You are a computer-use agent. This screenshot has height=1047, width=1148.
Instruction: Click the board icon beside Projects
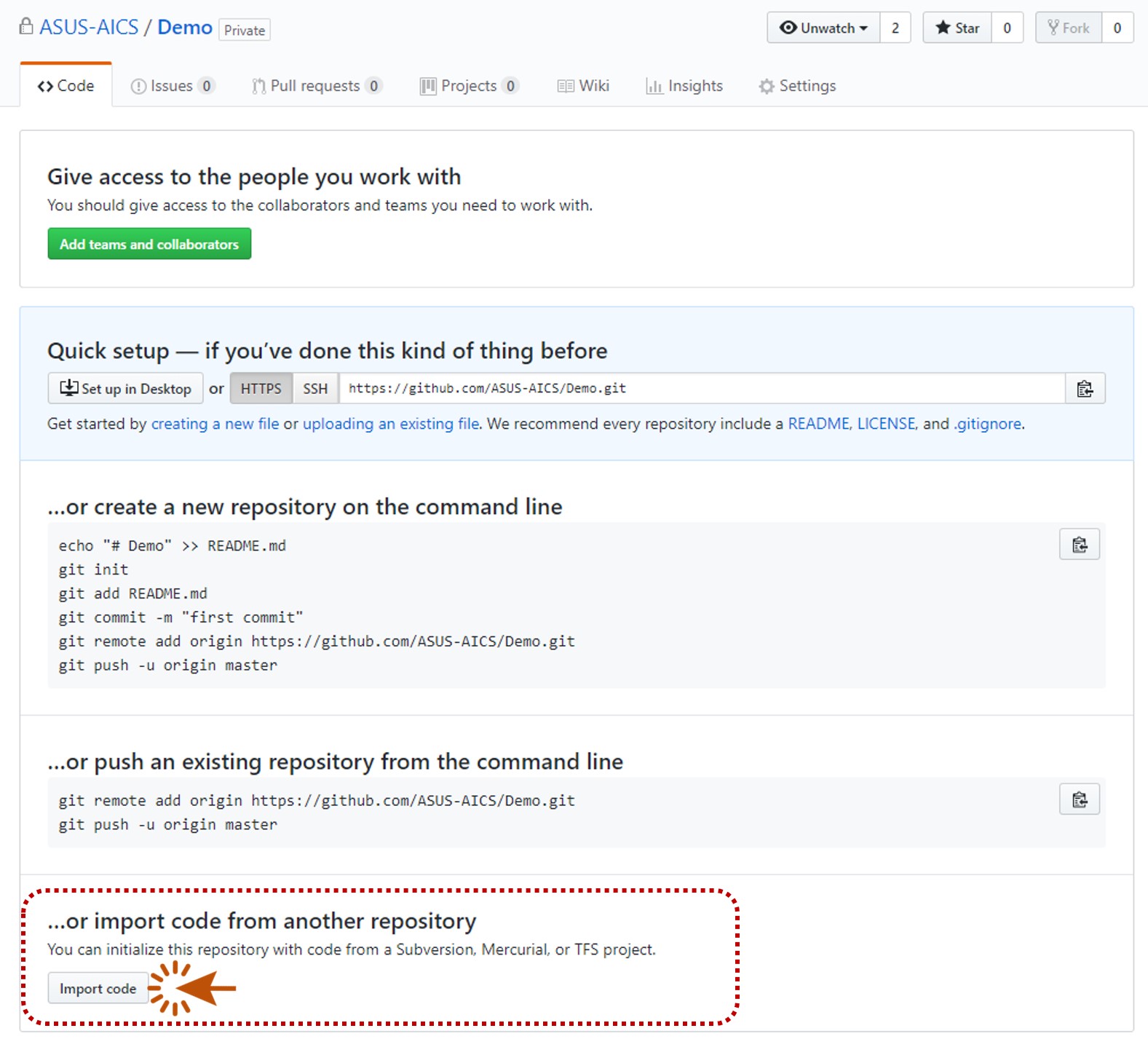click(428, 87)
